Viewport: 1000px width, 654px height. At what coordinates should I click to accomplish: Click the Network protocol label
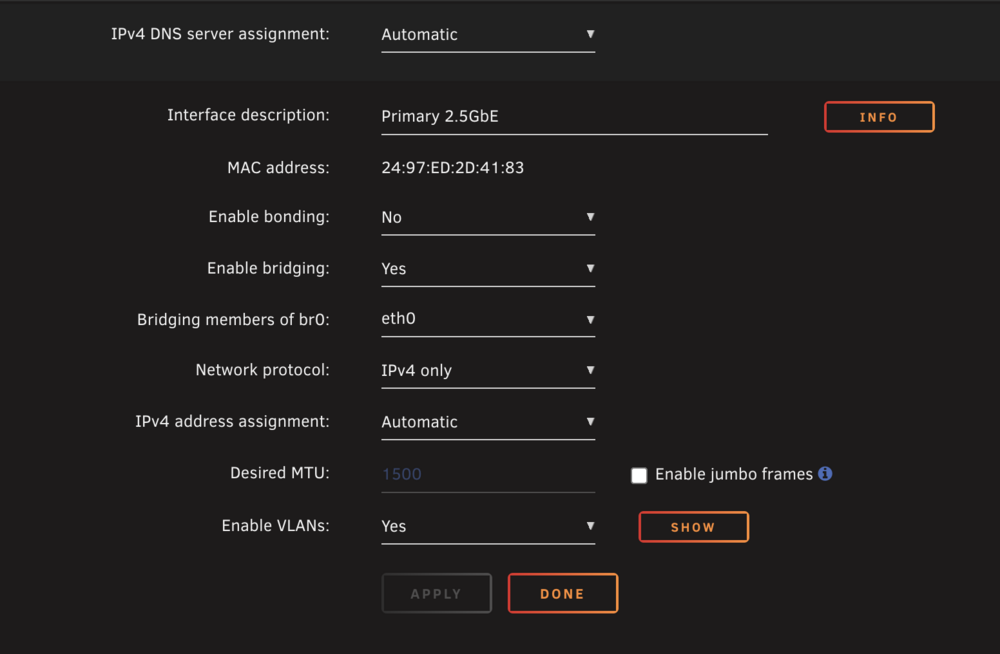(262, 370)
